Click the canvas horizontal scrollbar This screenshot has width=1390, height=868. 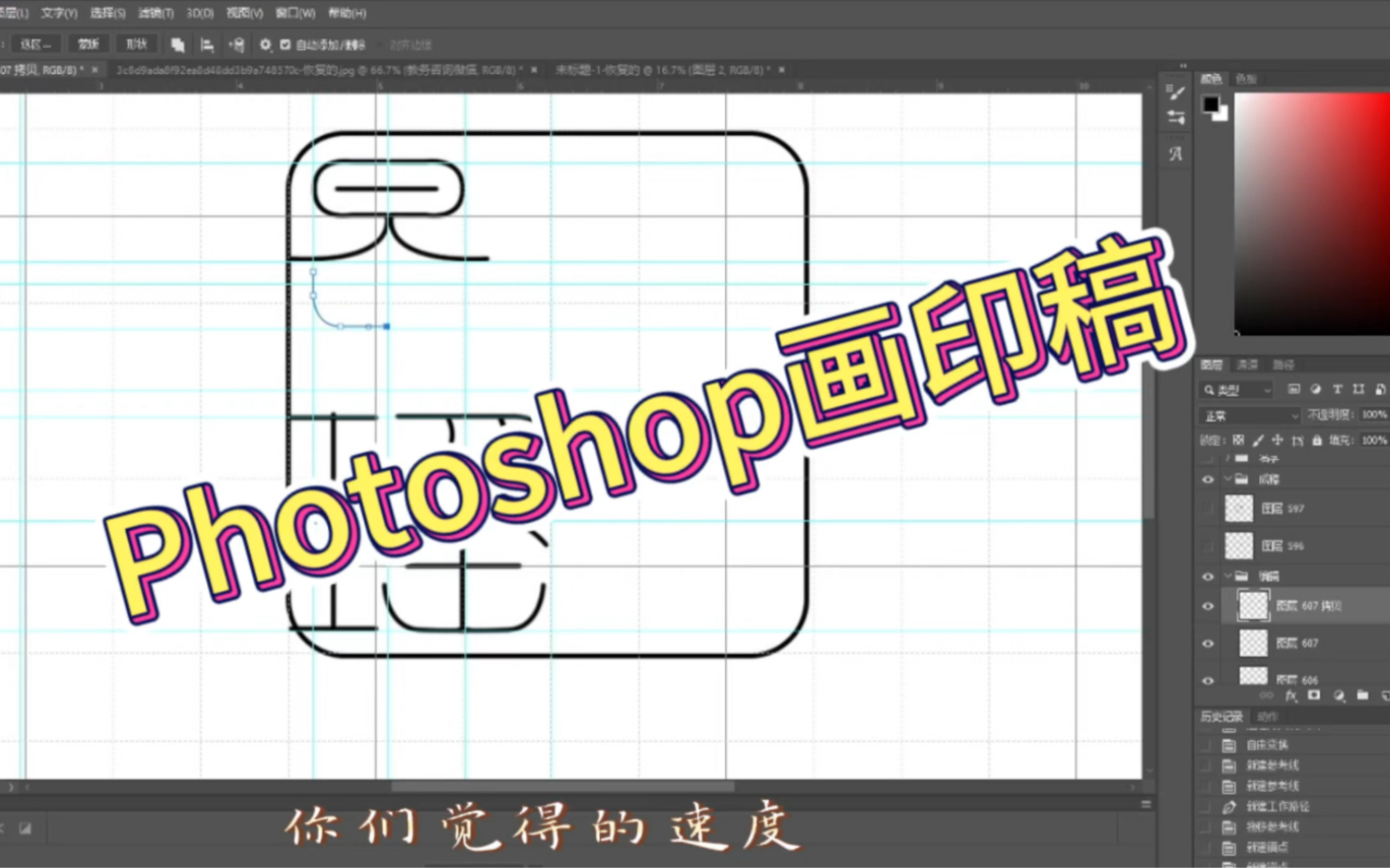pyautogui.click(x=564, y=787)
